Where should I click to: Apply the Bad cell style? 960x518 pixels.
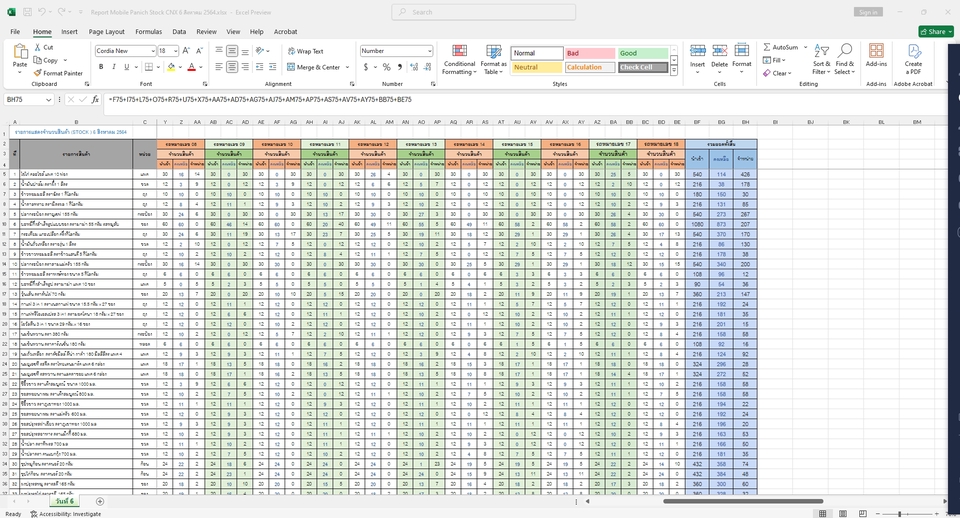[589, 53]
